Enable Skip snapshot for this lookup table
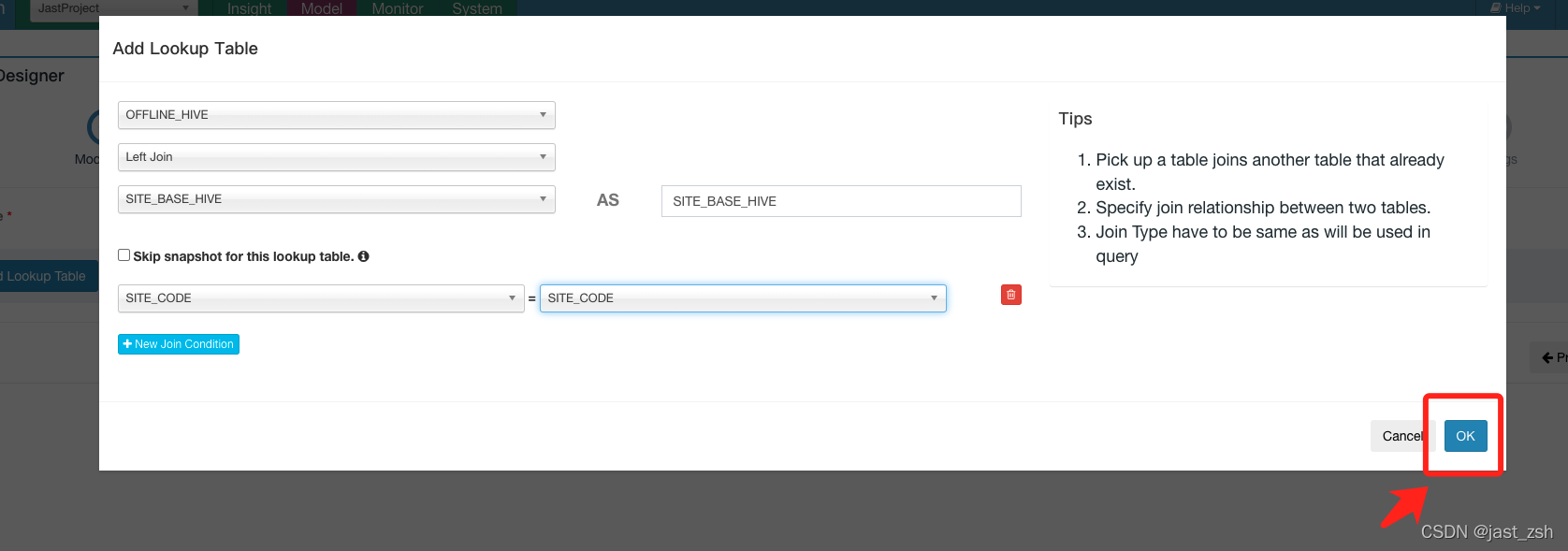The width and height of the screenshot is (1568, 551). 123,255
